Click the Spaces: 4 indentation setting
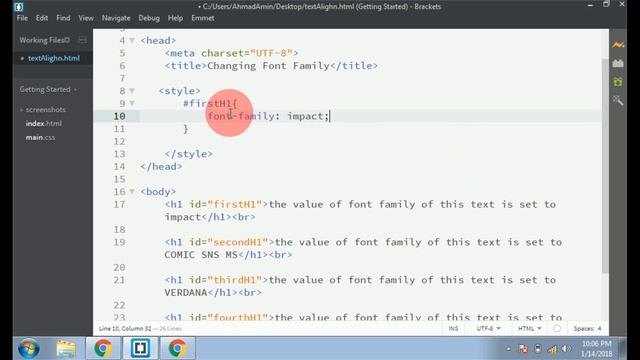This screenshot has width=640, height=360. (587, 329)
